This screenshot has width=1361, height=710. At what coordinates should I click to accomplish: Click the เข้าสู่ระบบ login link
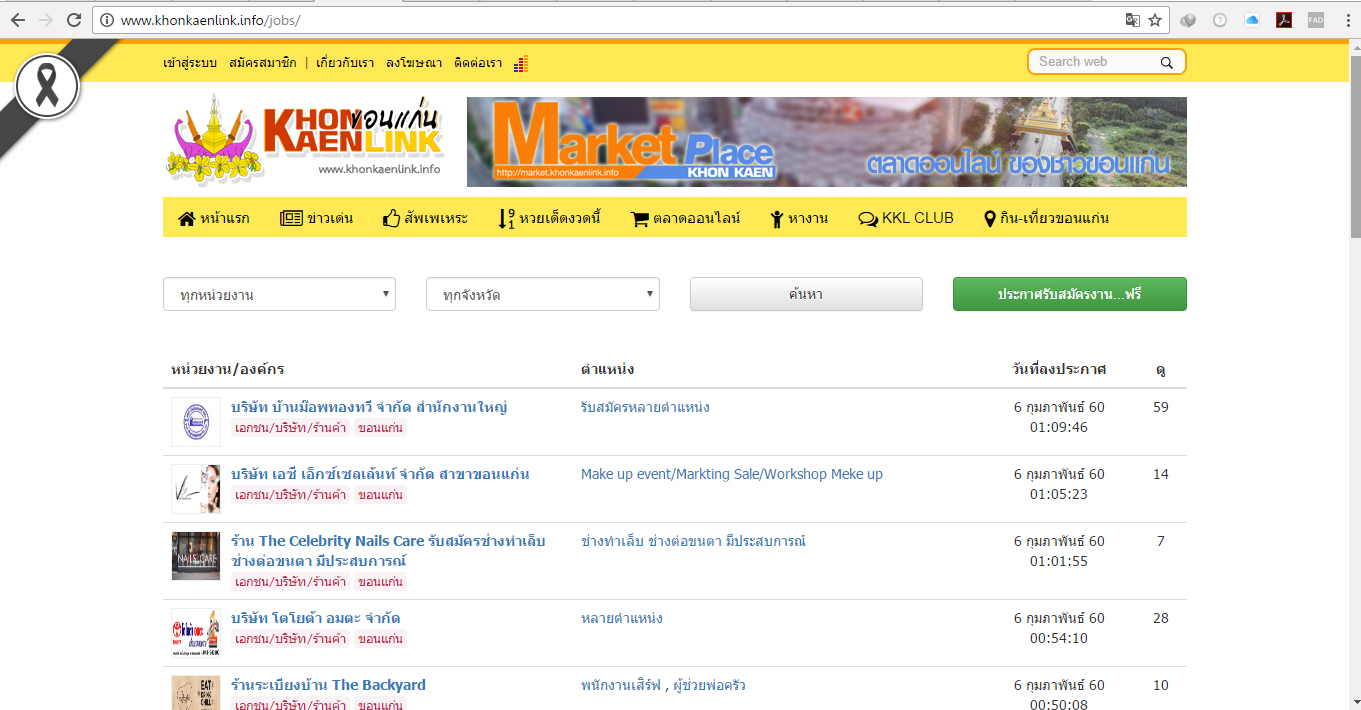coord(190,63)
